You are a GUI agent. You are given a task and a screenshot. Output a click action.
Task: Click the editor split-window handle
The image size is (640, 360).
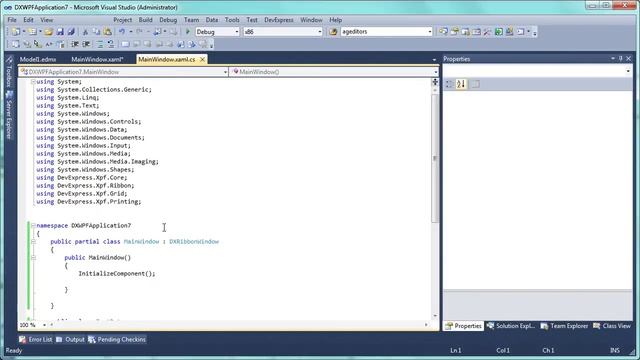pyautogui.click(x=435, y=82)
